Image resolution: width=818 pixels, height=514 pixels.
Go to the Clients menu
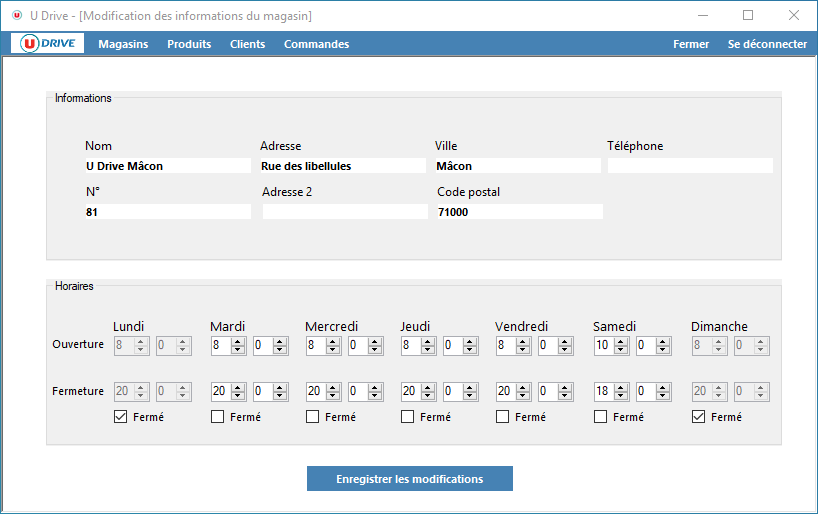[247, 44]
